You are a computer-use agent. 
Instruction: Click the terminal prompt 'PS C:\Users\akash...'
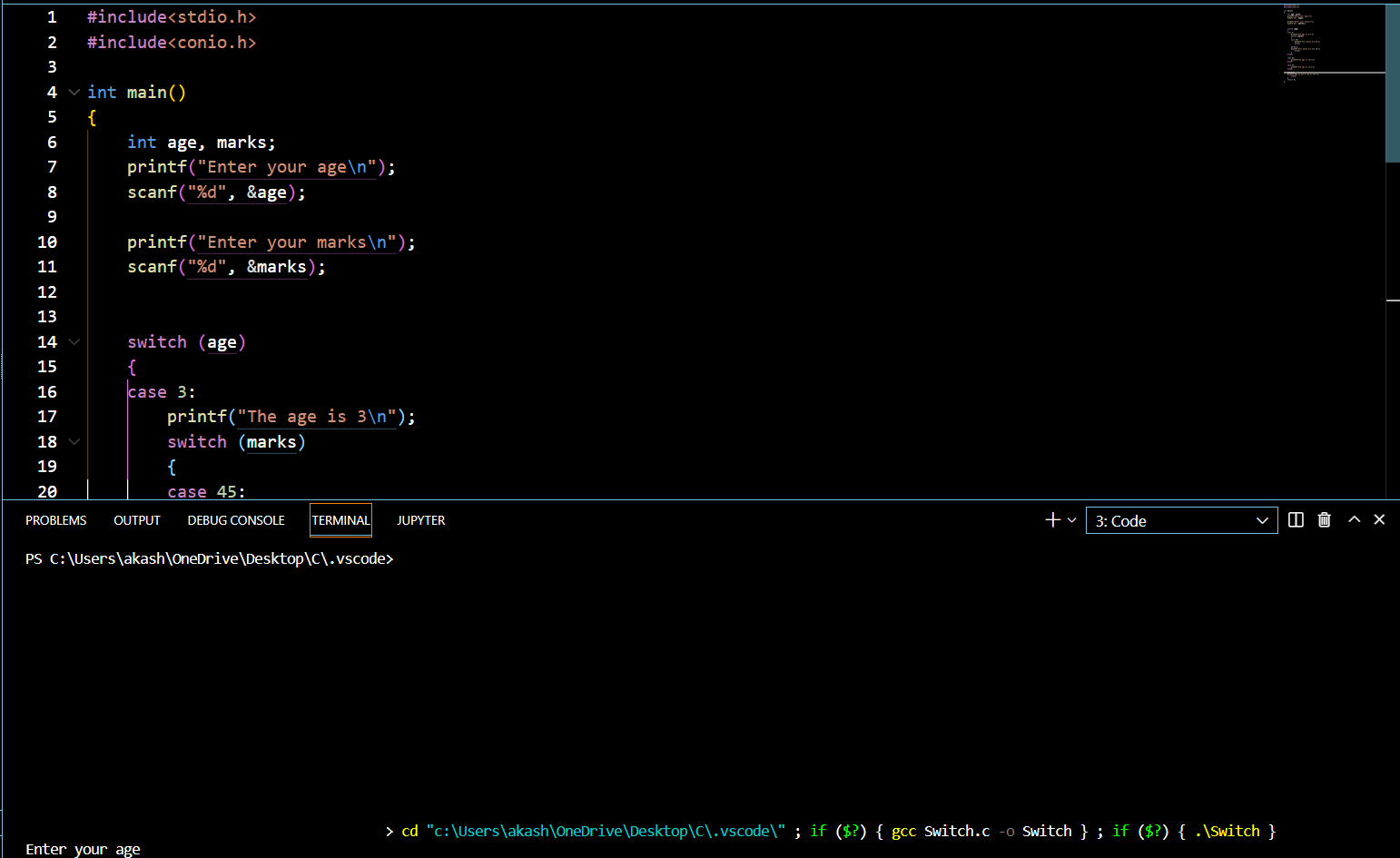point(210,559)
